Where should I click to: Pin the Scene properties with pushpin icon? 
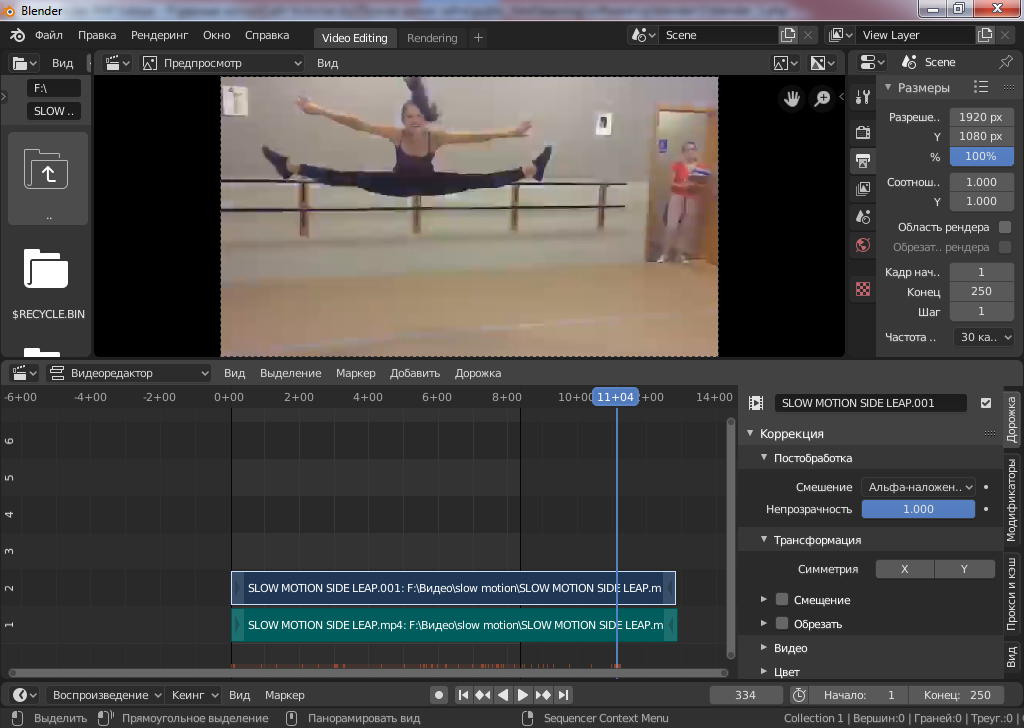point(1005,62)
